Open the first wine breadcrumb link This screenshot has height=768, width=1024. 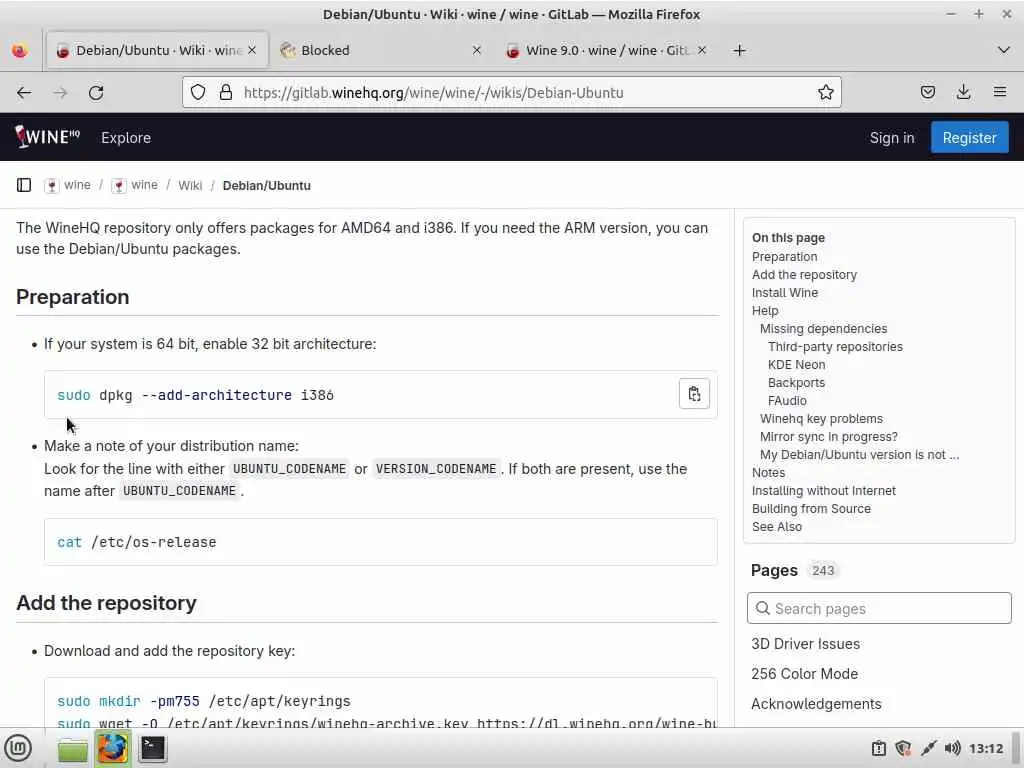[x=68, y=185]
